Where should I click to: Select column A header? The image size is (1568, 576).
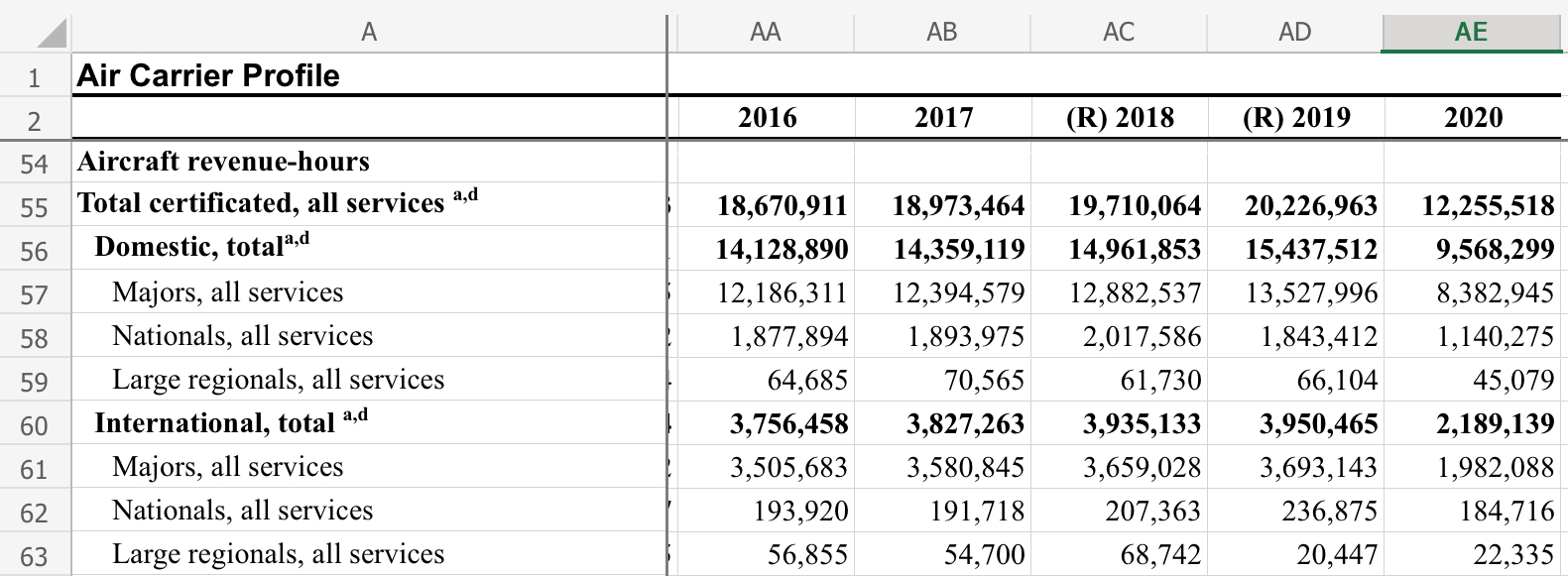[369, 33]
